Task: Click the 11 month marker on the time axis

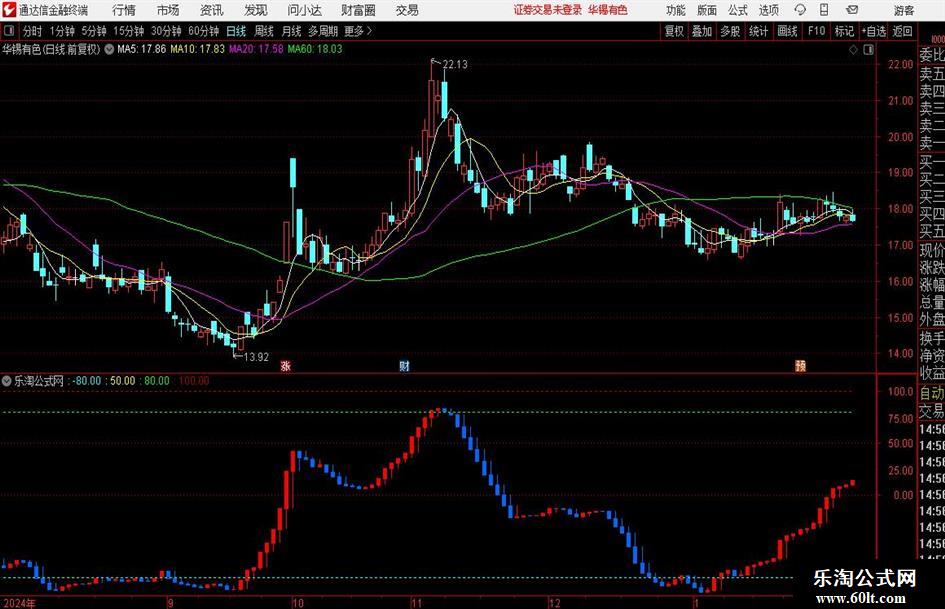Action: tap(417, 602)
